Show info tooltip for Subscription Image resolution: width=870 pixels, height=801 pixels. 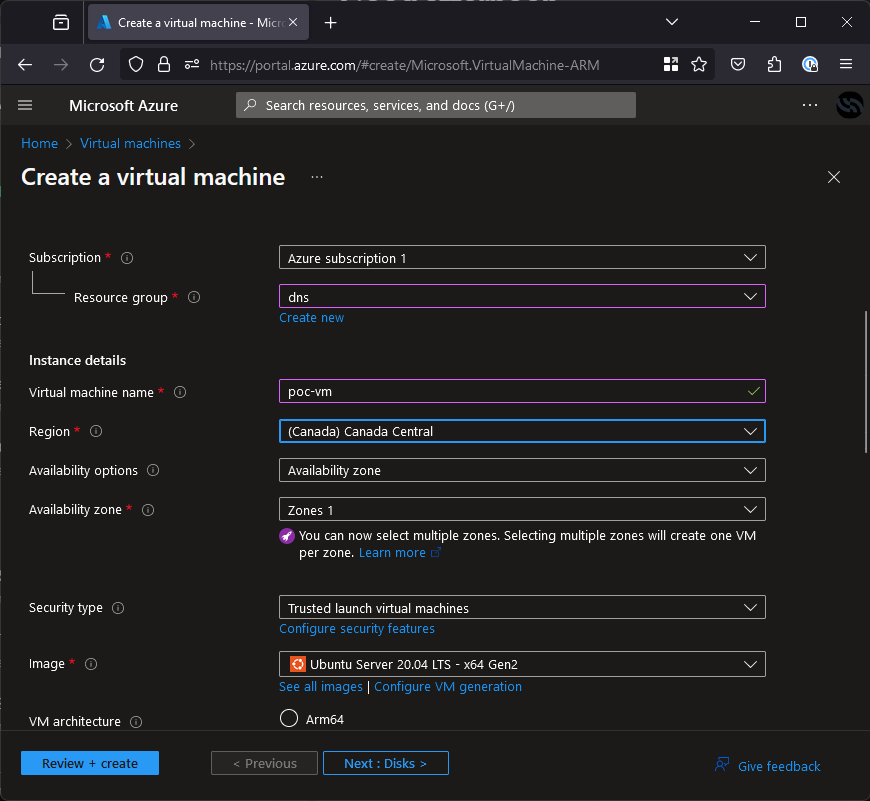tap(127, 258)
